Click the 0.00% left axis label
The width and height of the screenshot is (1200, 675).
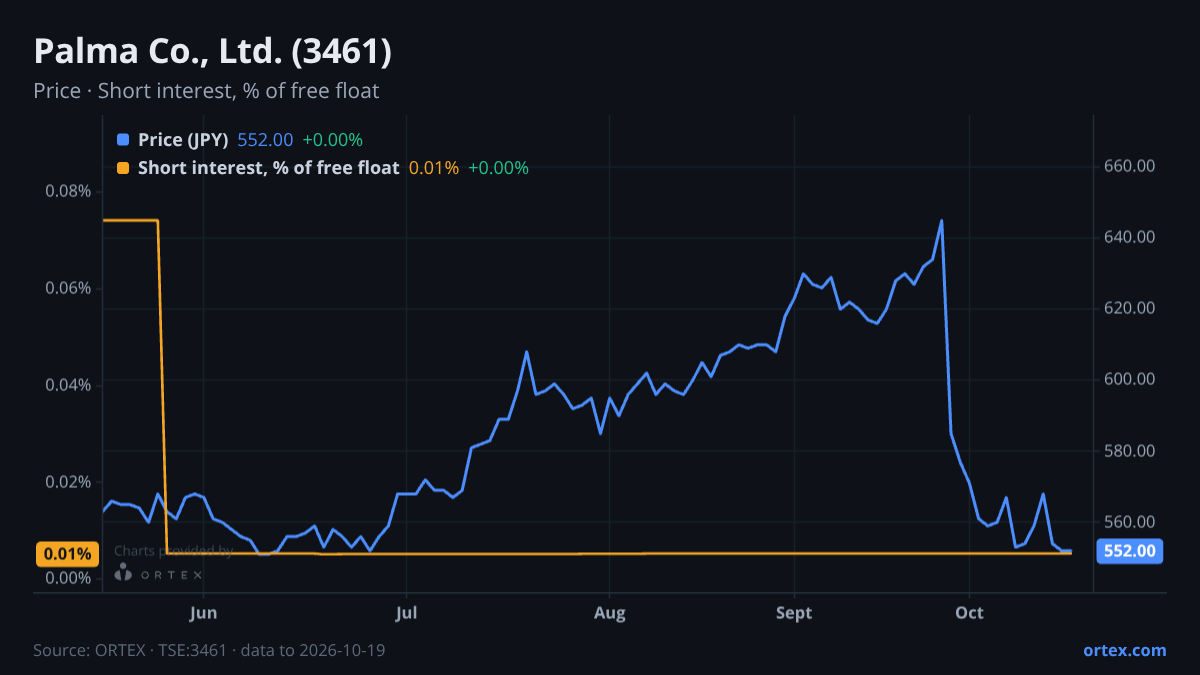[68, 578]
